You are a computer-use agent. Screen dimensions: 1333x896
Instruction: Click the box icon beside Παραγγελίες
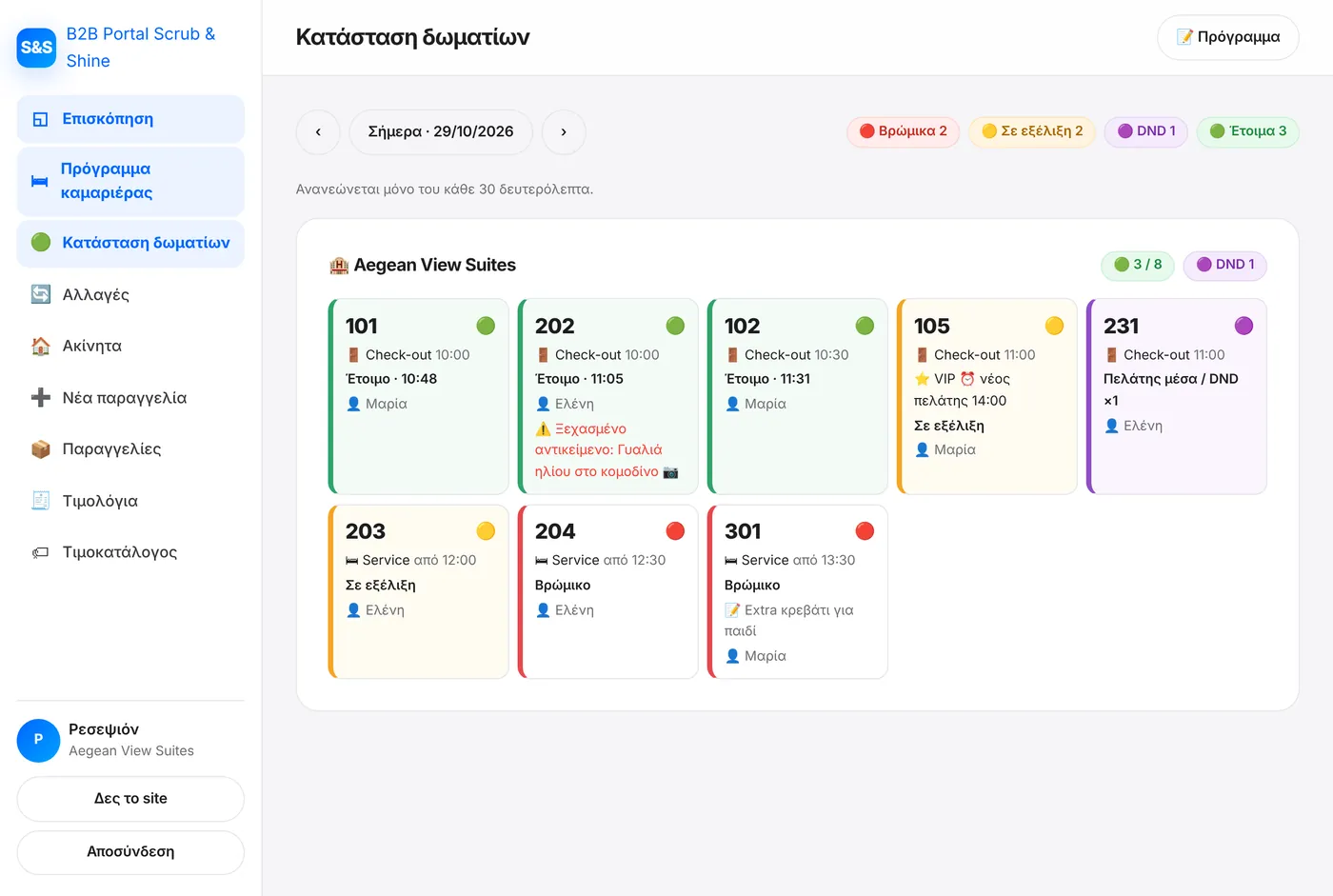41,449
